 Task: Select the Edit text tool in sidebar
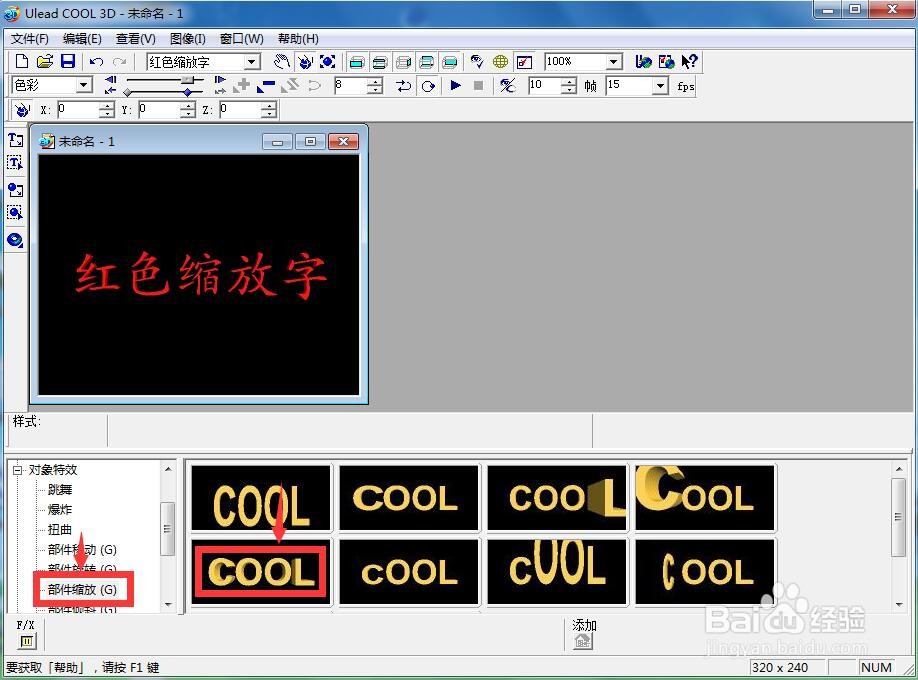coord(15,163)
